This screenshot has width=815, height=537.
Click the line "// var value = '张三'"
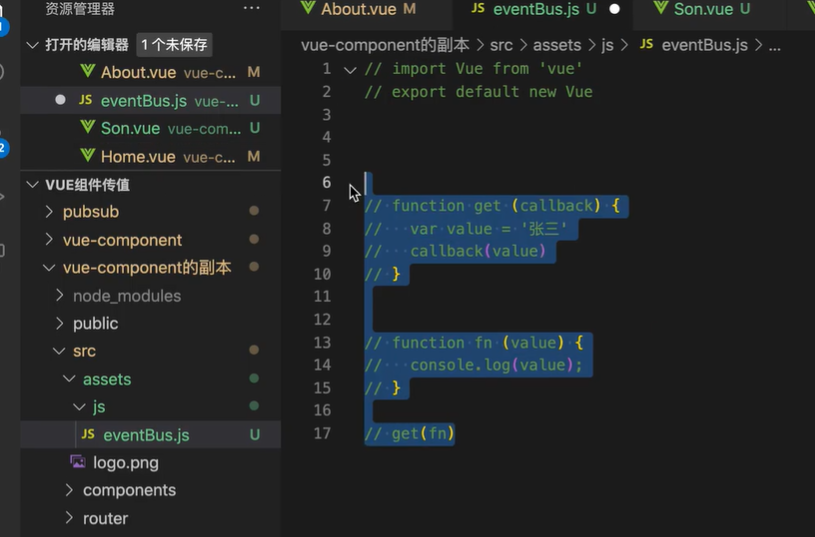[x=466, y=229]
